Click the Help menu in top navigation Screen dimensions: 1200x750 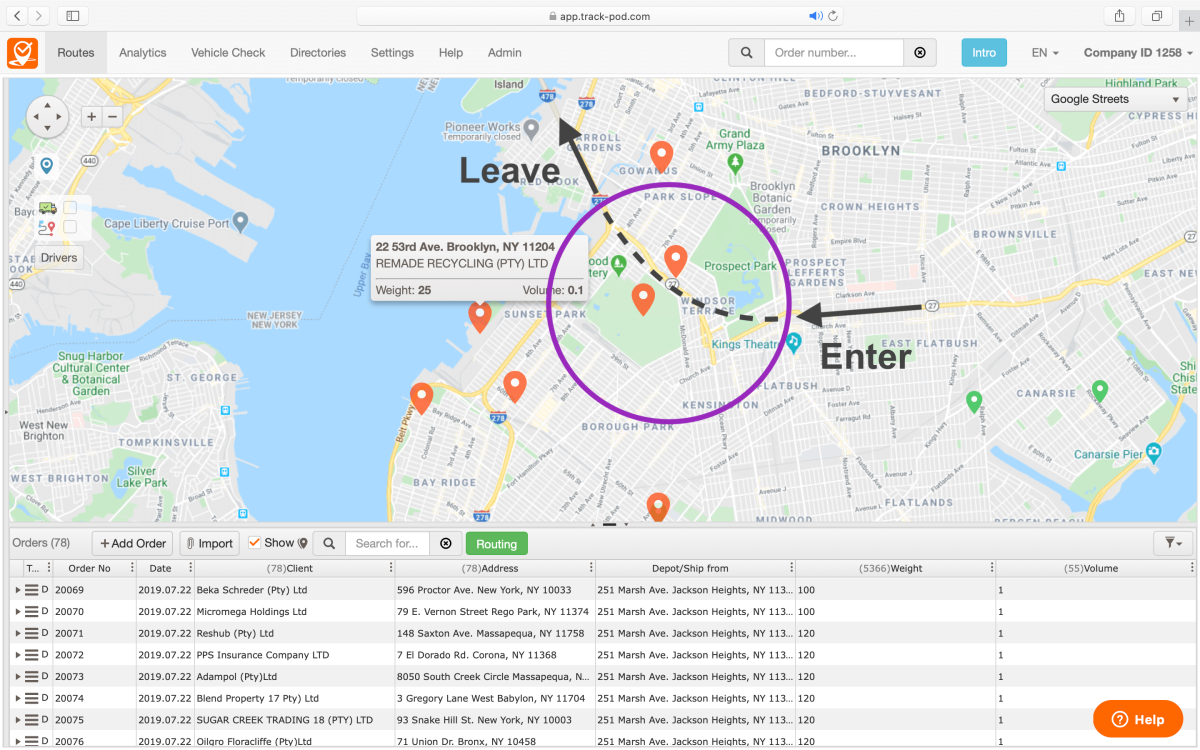(451, 53)
